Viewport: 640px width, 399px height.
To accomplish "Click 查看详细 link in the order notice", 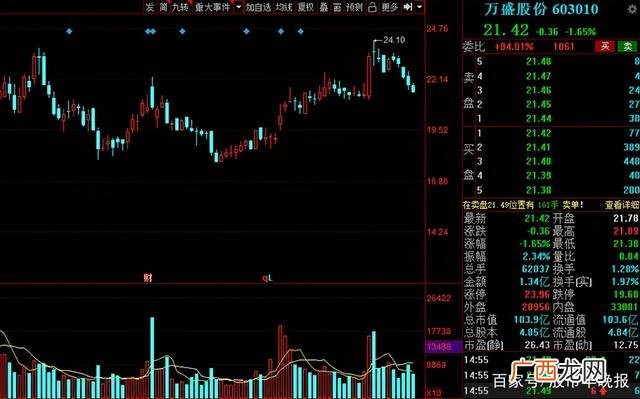I will 622,205.
